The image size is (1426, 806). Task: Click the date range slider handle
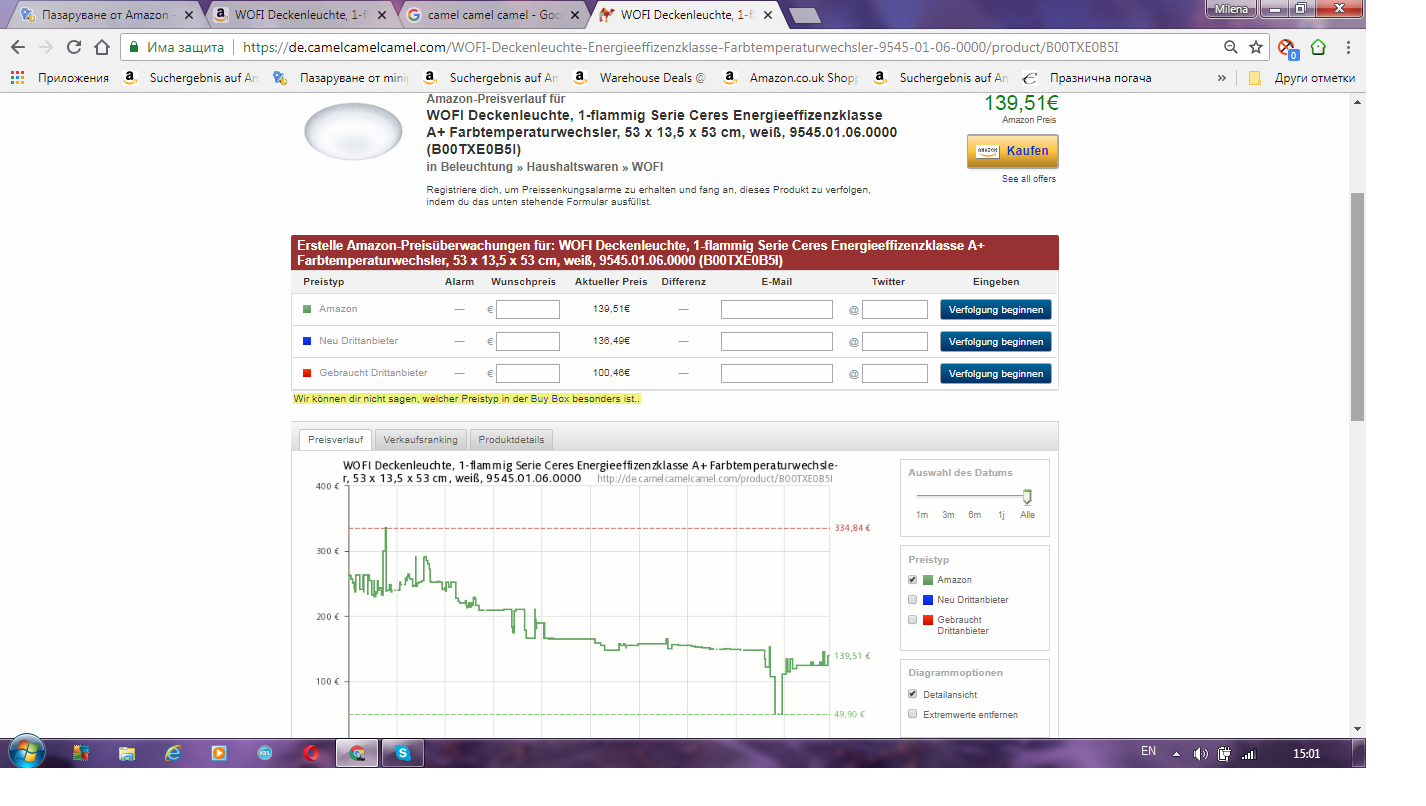point(1027,497)
